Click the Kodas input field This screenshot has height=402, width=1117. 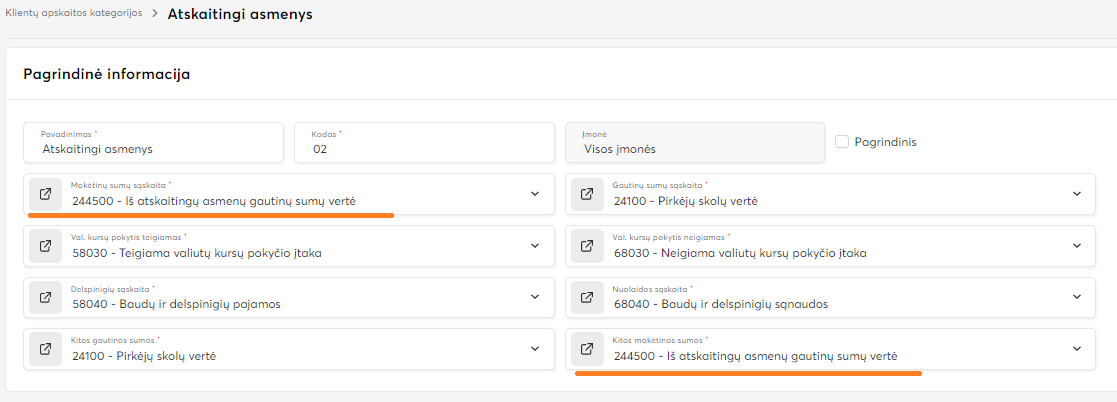(x=425, y=149)
